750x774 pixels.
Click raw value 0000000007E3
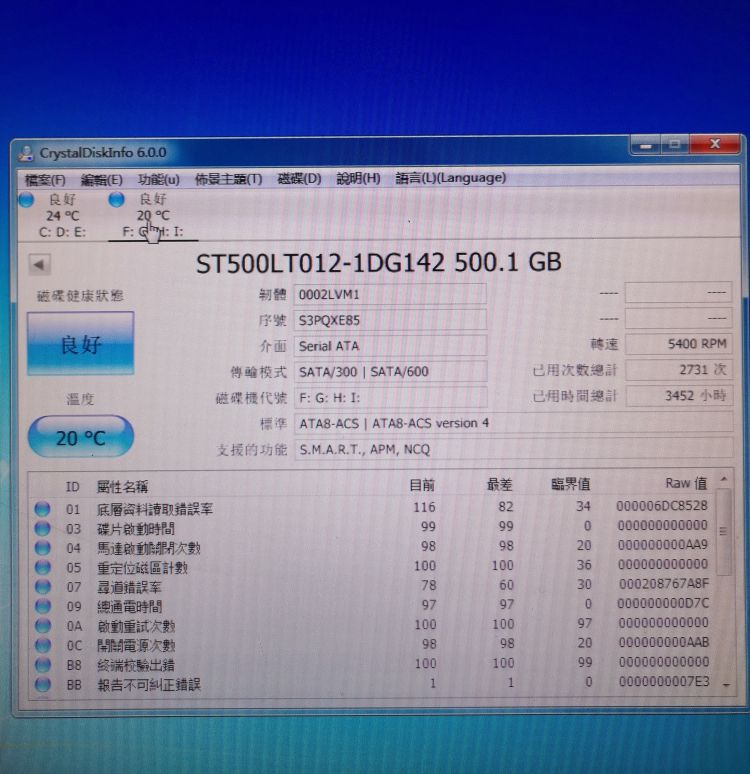click(664, 682)
